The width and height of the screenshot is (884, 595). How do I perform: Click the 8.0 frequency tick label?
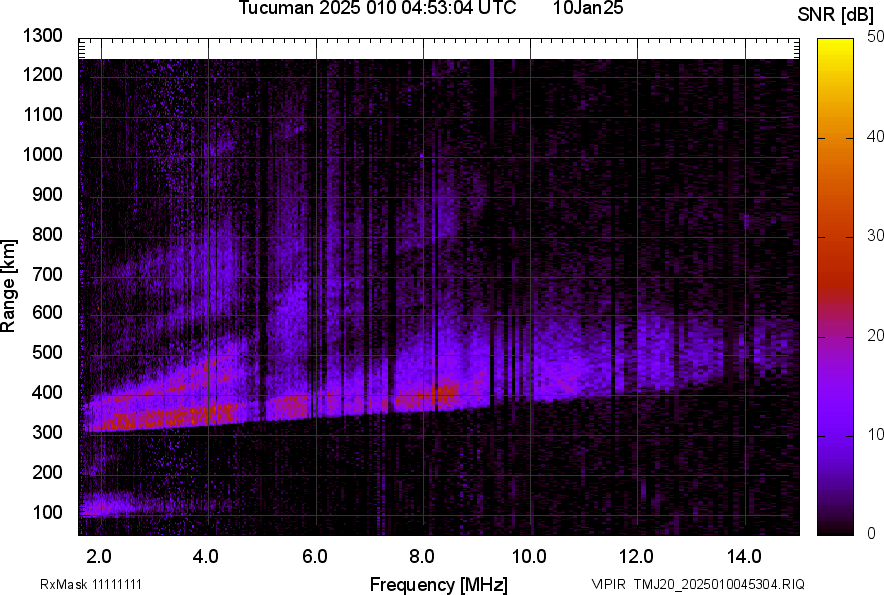423,556
